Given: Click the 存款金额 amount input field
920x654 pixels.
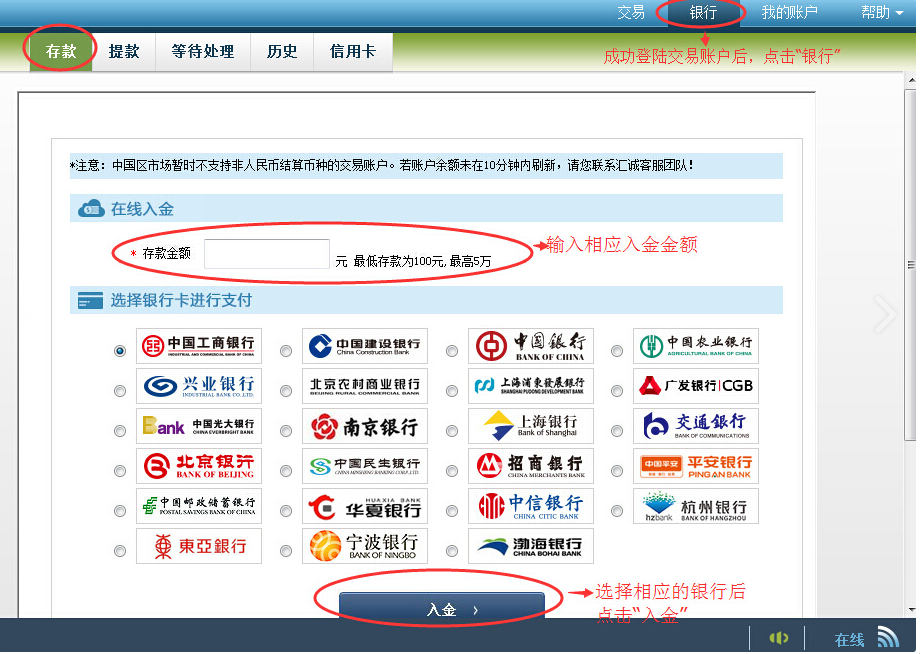Looking at the screenshot, I should coord(267,253).
